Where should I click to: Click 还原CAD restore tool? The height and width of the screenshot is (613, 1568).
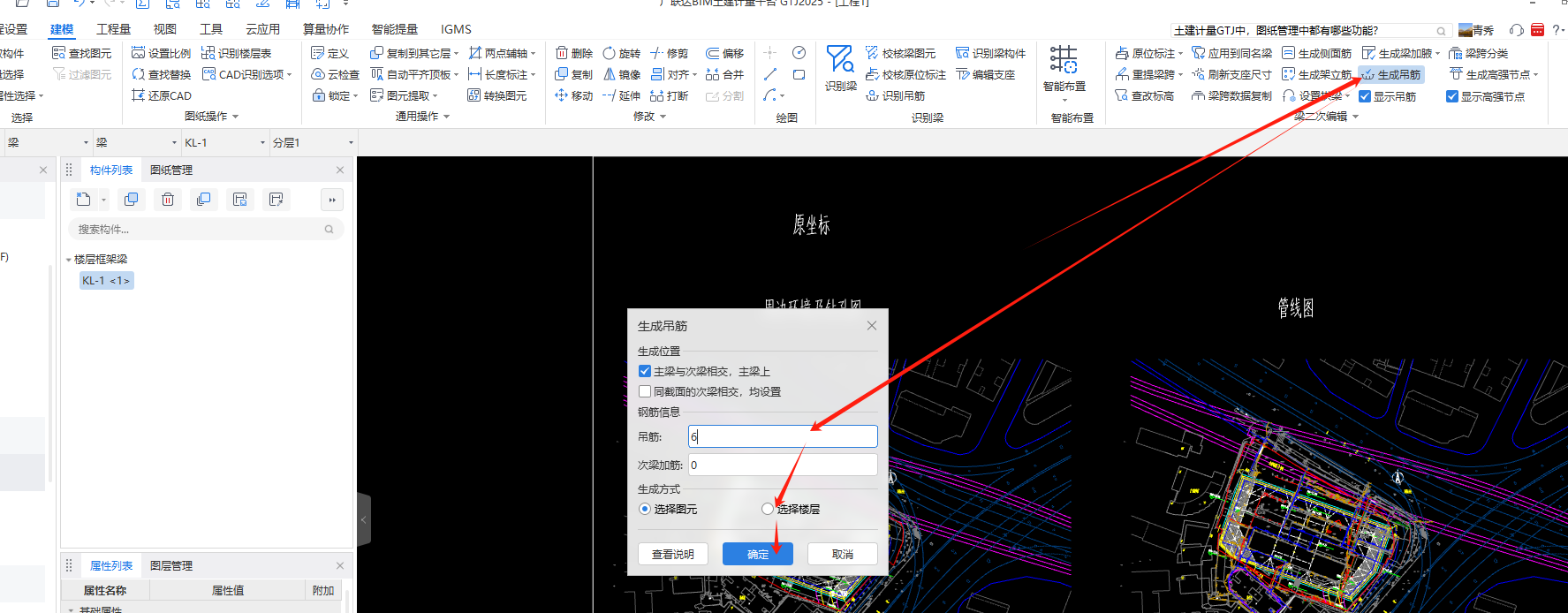161,95
